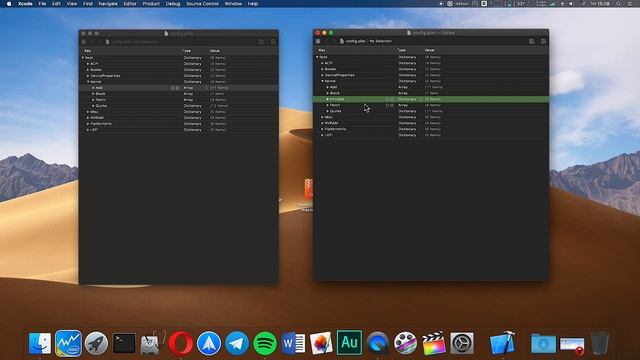Click the minus button in the Emulate row
640x360 pixels.
(x=392, y=99)
